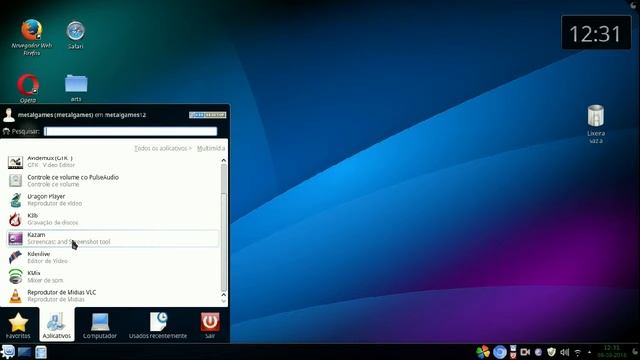Click the application list vertical scrollbar track
640x360 pixels.
(223, 227)
